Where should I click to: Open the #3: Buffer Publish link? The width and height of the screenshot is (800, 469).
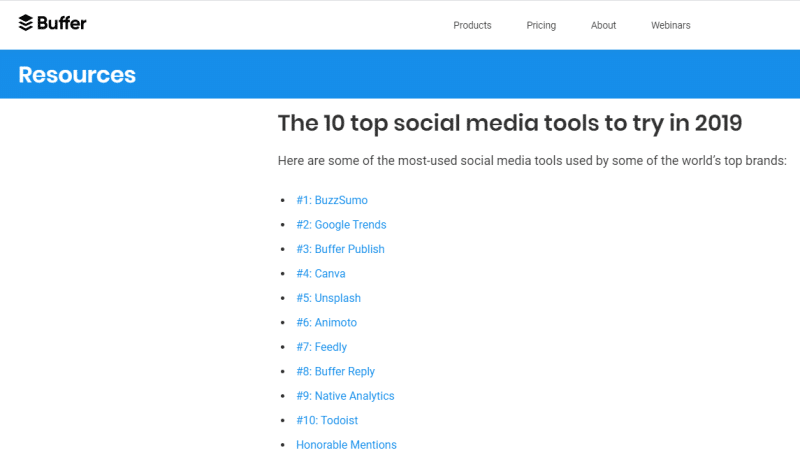coord(340,249)
